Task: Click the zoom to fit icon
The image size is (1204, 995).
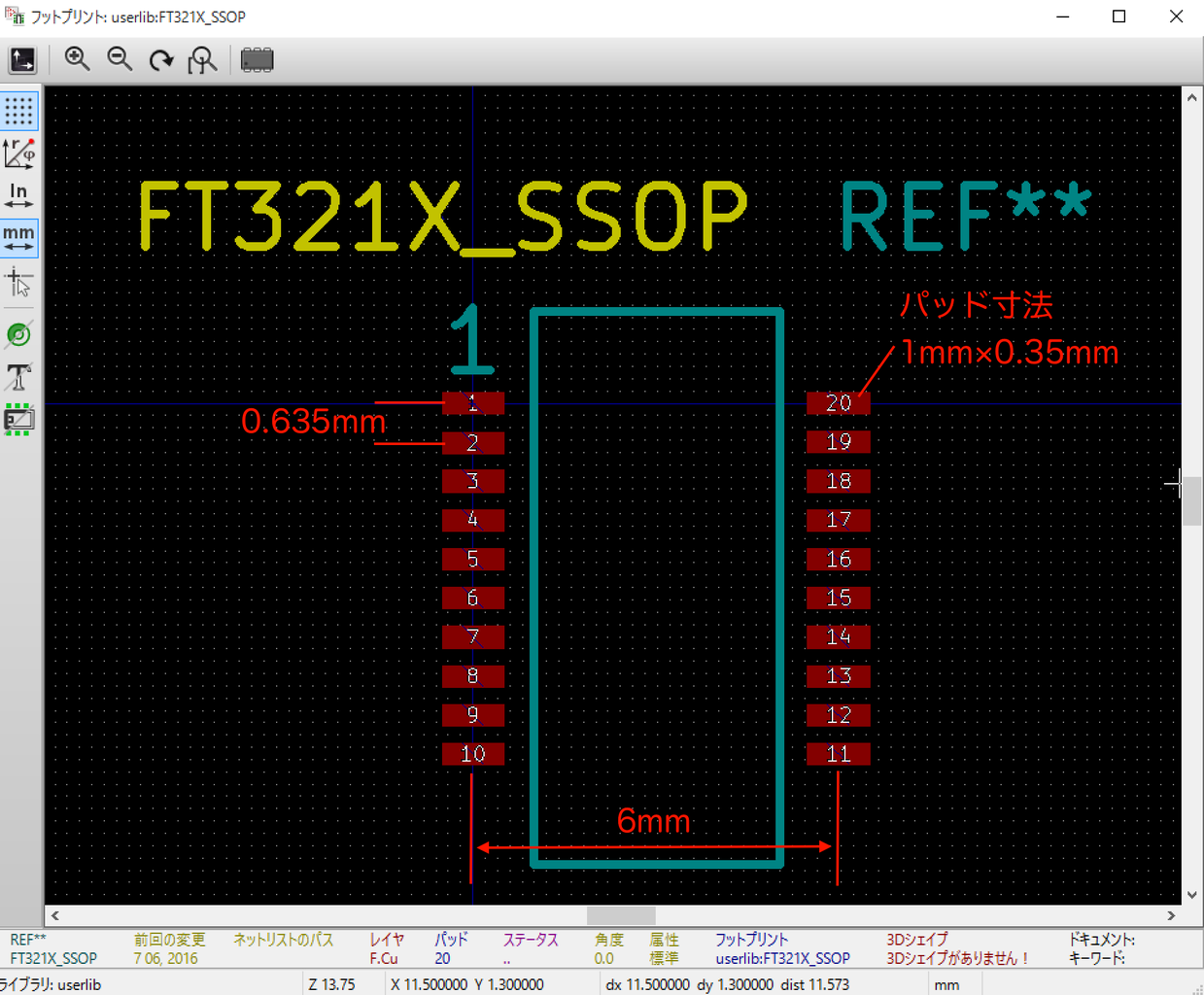Action: (202, 60)
